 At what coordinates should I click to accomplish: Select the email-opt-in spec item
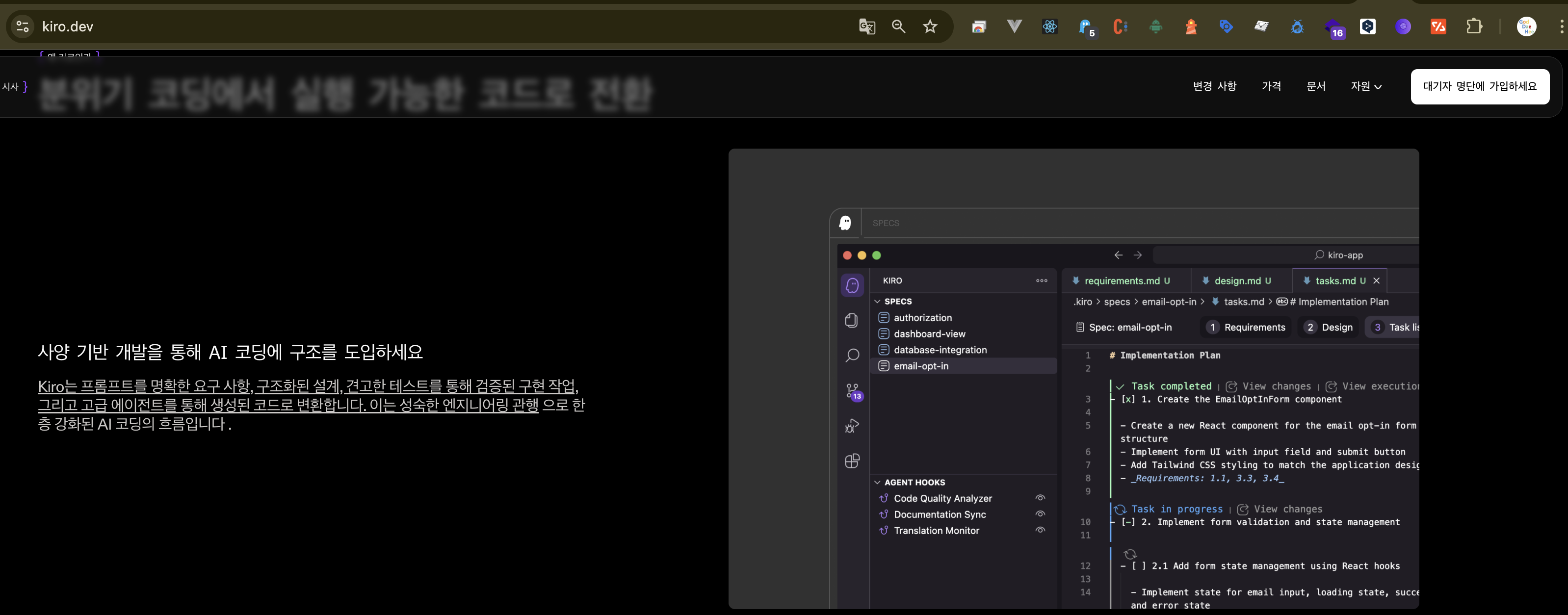pyautogui.click(x=921, y=366)
